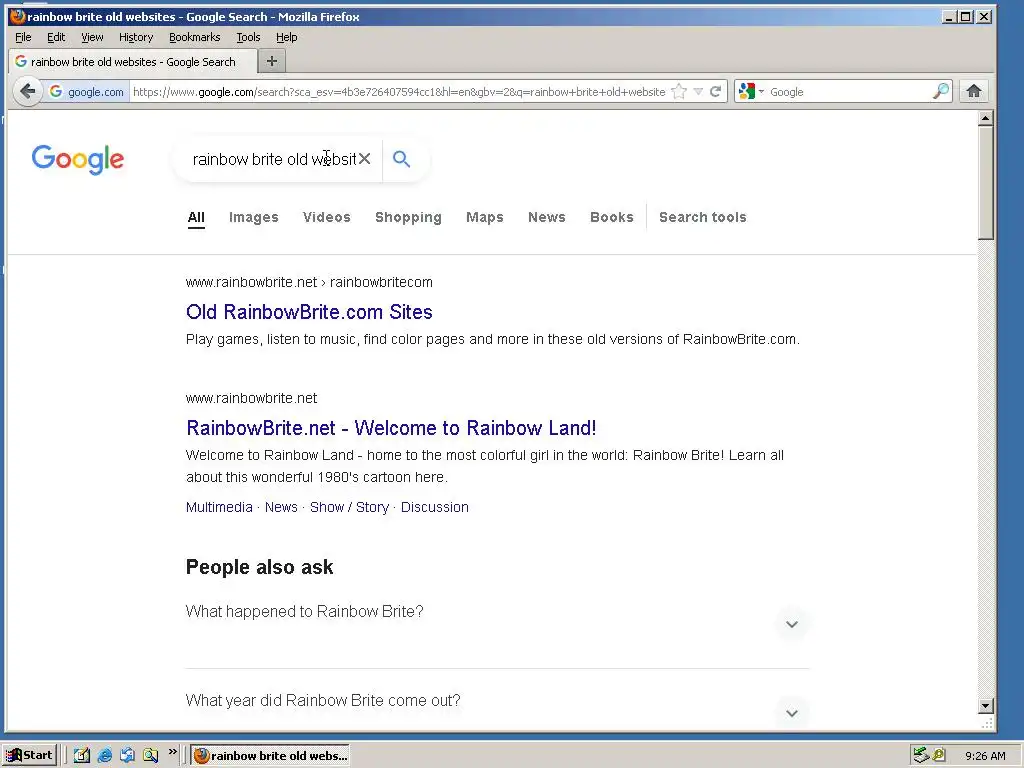The image size is (1024, 768).
Task: Click the blue Google search magnifier button
Action: 402,159
